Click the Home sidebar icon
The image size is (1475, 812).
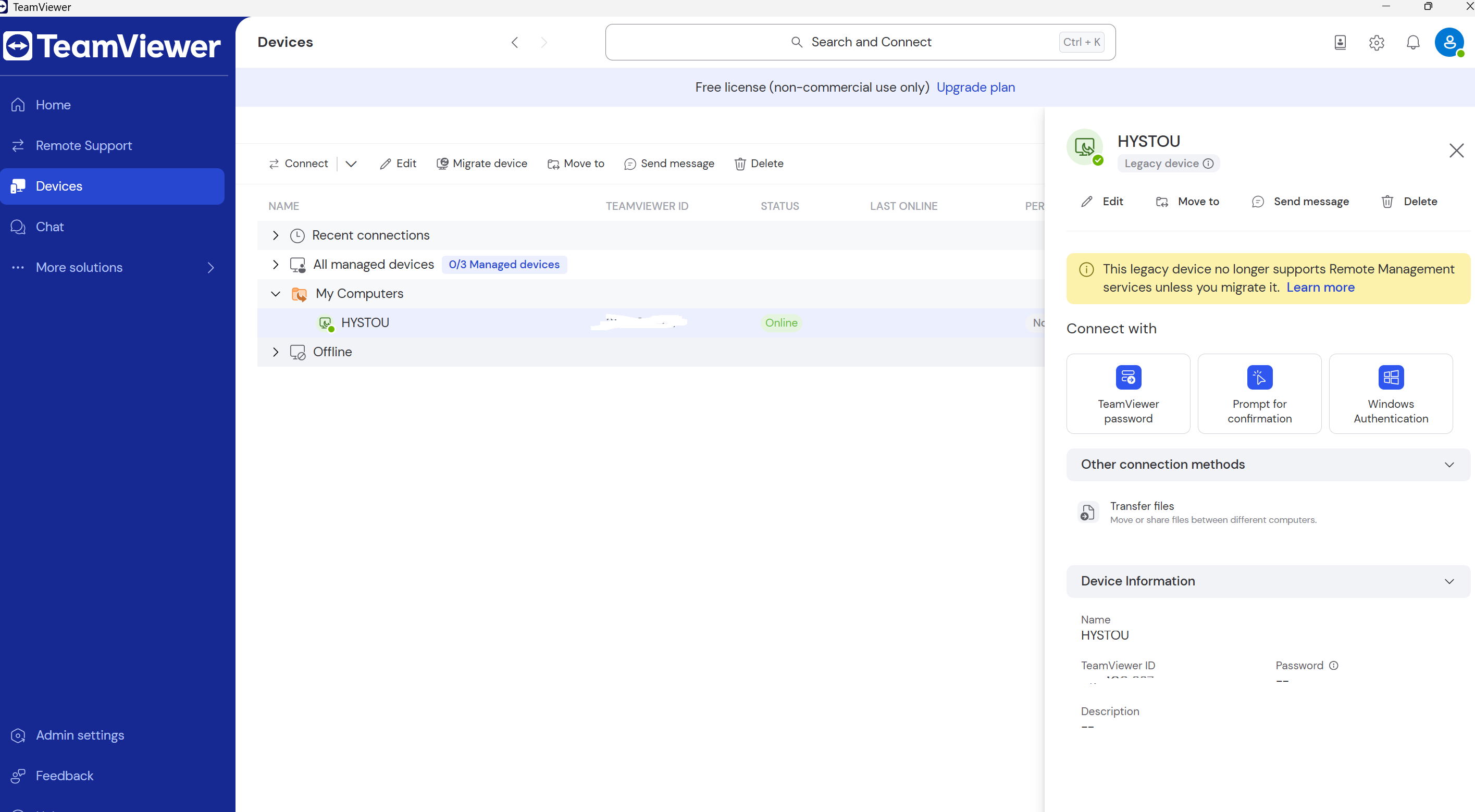[x=18, y=105]
